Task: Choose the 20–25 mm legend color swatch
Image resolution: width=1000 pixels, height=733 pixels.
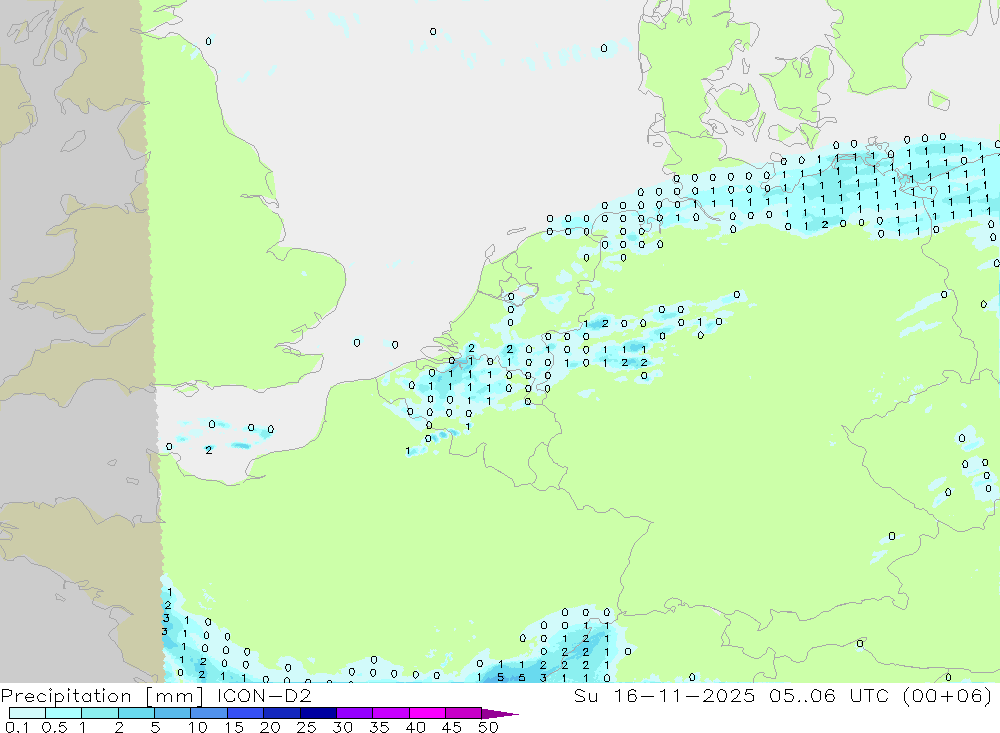Action: coord(282,713)
